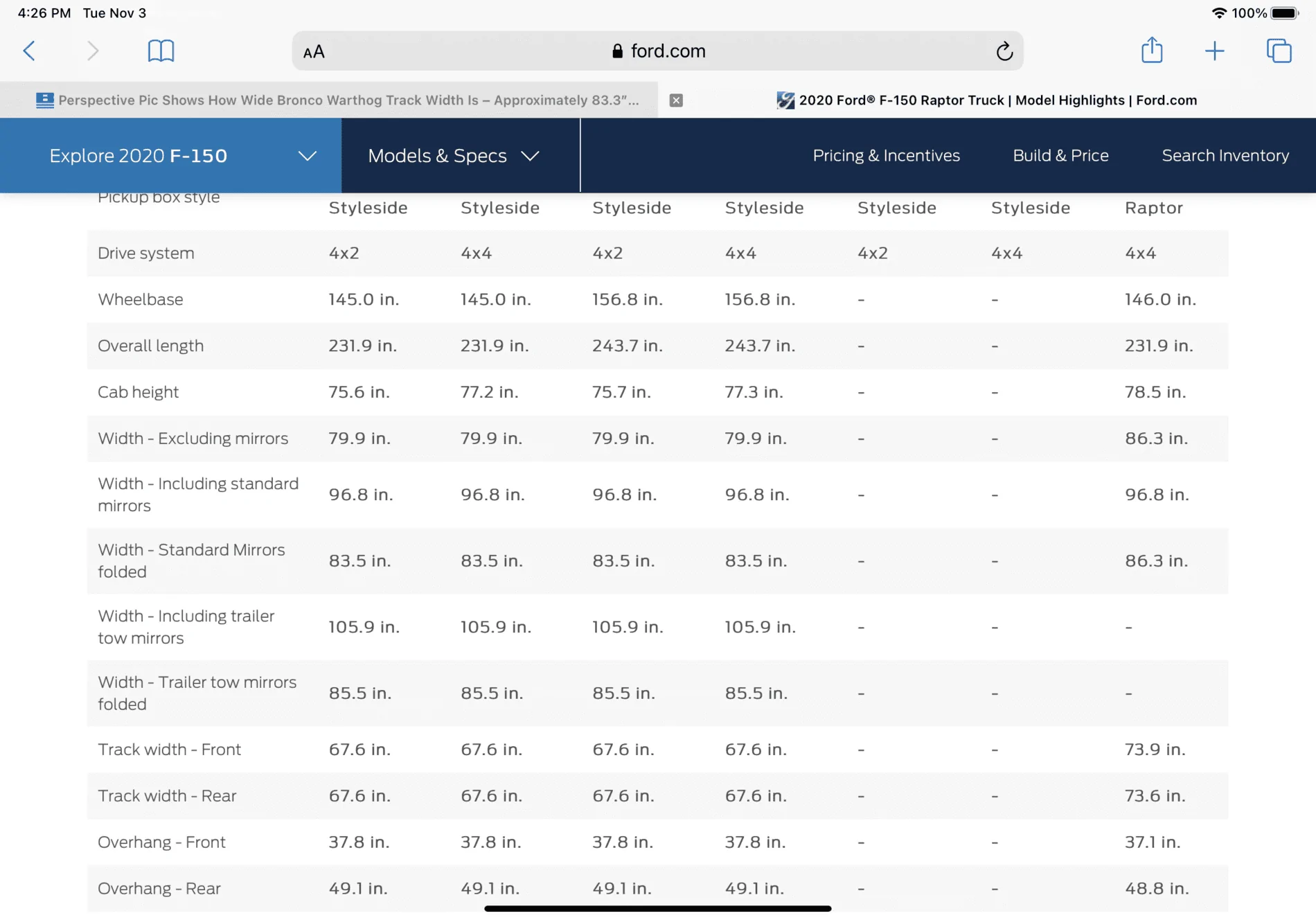Tap the 73.9 in. front track width value

1155,750
